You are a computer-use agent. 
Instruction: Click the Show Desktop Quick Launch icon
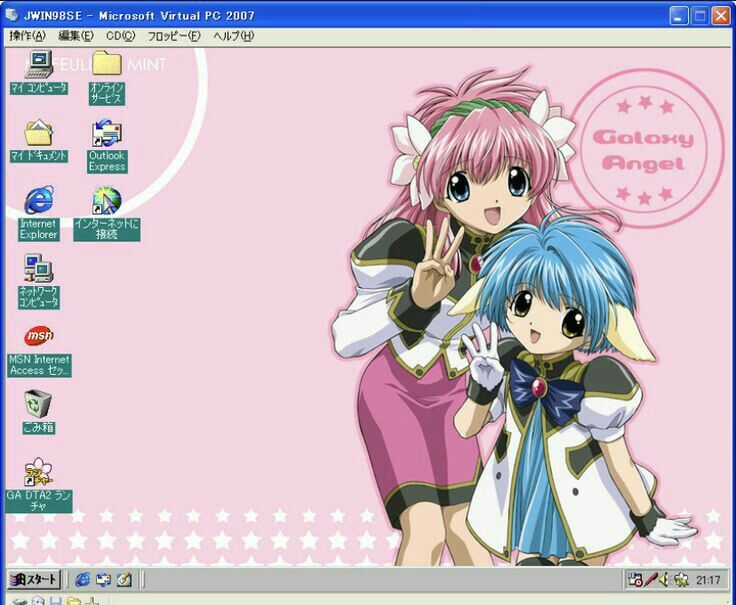(x=124, y=579)
